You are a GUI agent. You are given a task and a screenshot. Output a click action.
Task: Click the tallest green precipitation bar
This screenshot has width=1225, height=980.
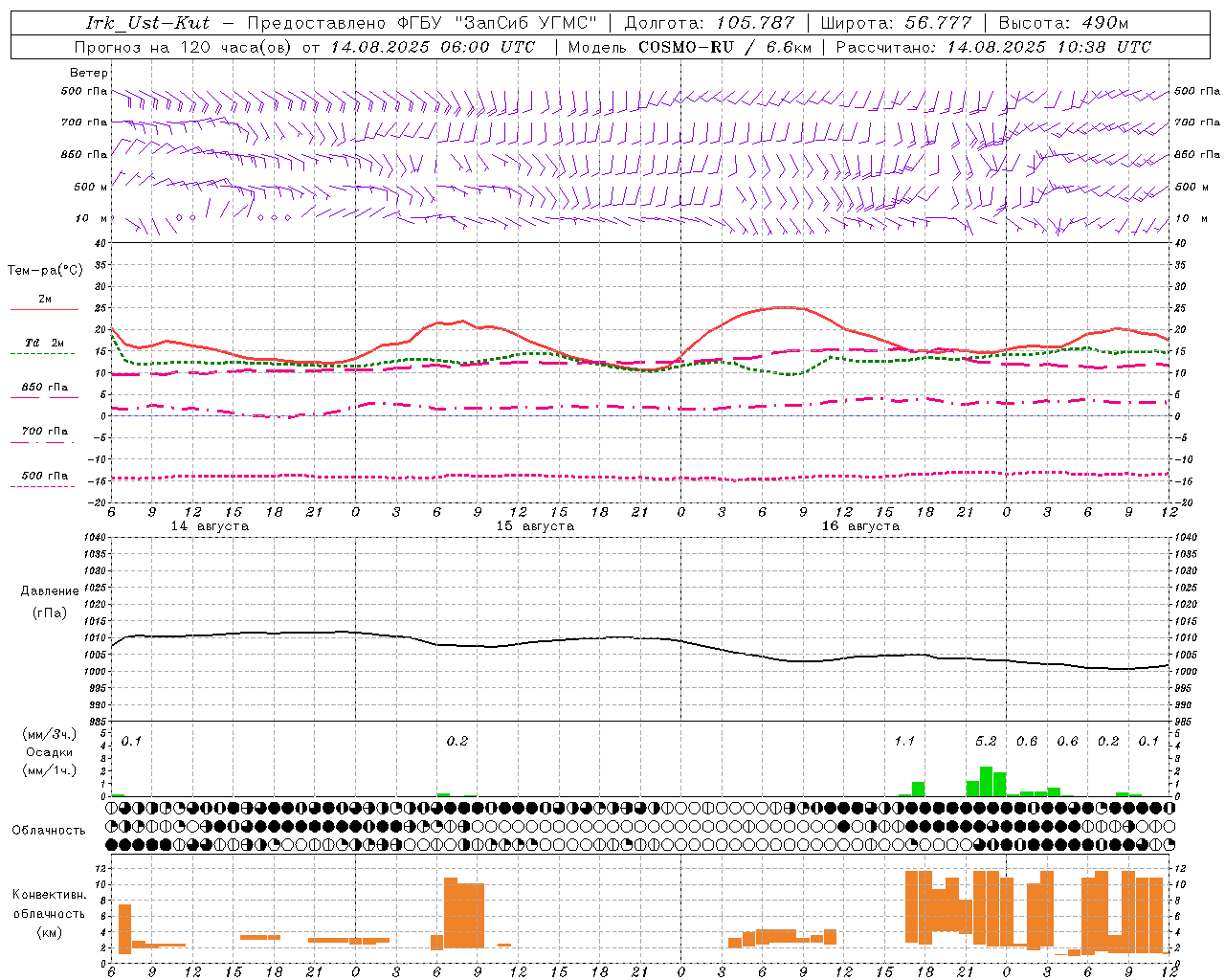coord(986,781)
